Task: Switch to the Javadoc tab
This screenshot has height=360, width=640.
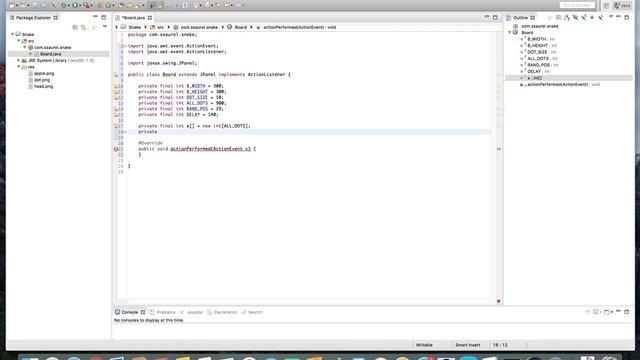Action: tap(191, 312)
